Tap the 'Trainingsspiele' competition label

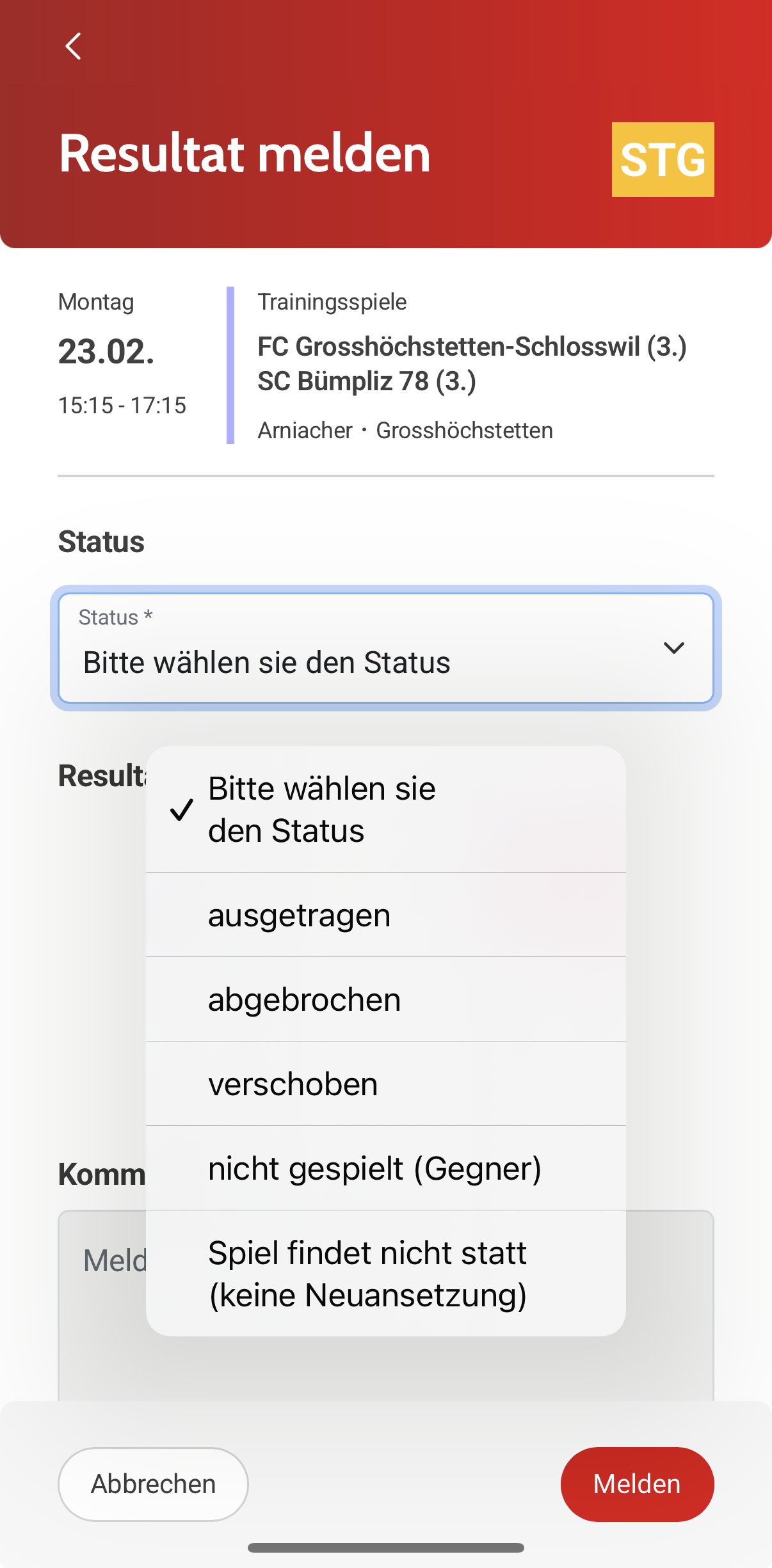tap(332, 302)
